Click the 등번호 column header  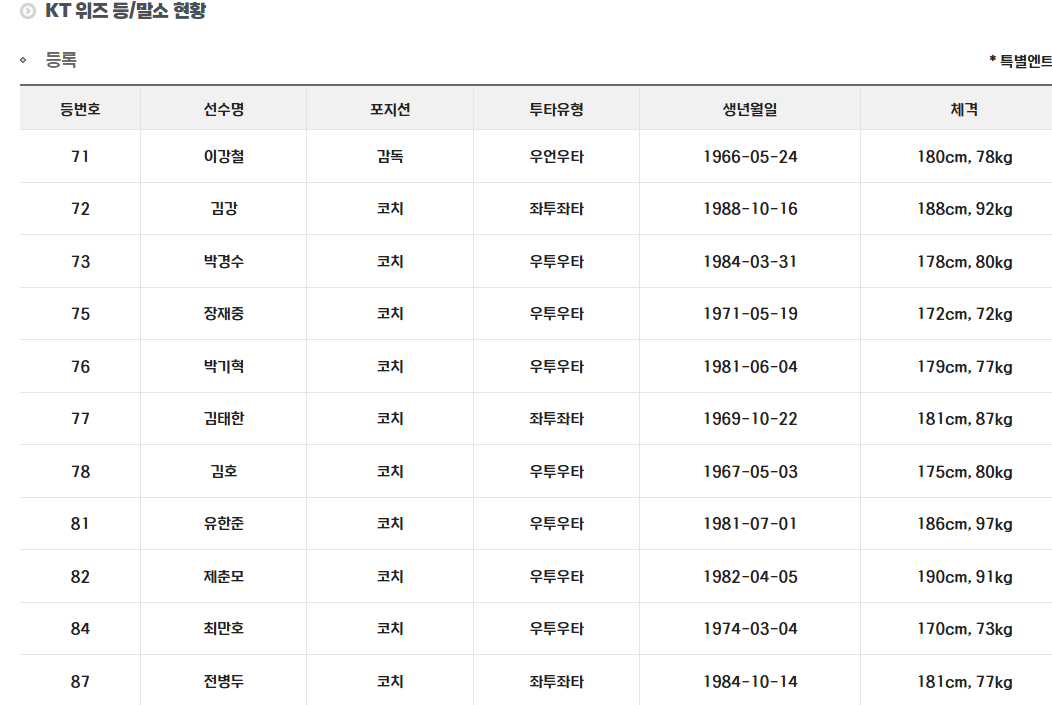pos(80,109)
